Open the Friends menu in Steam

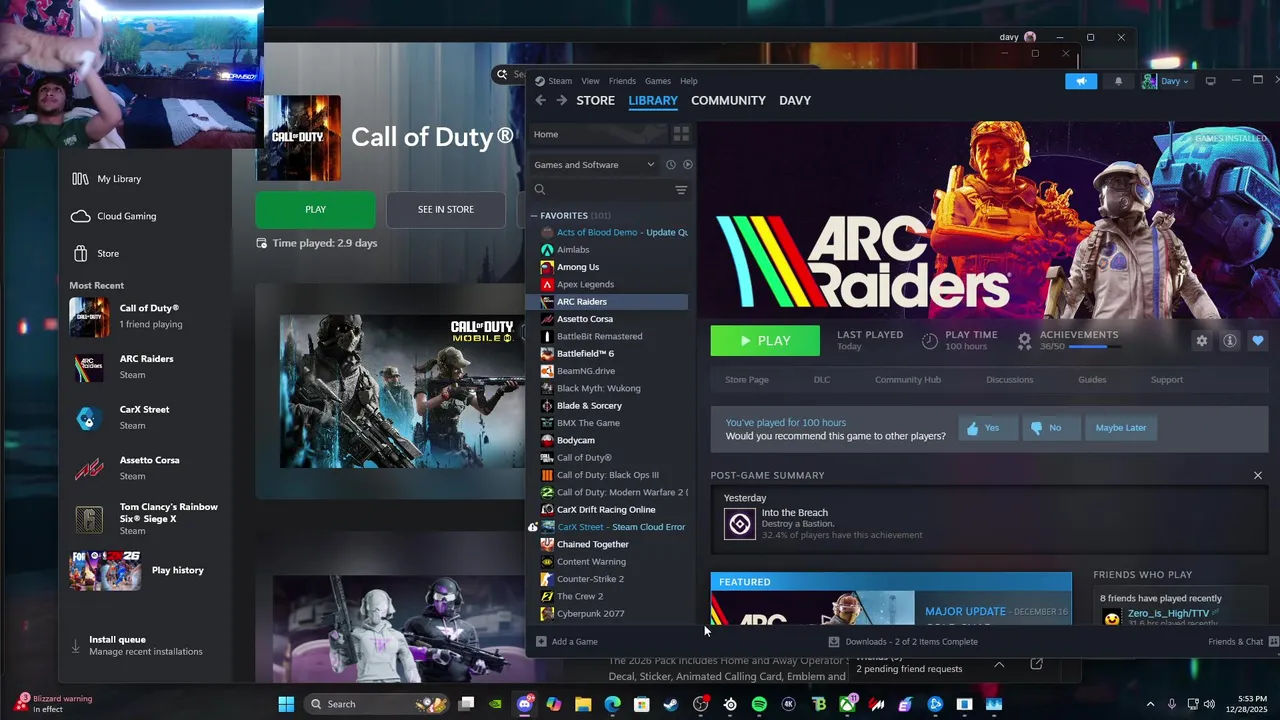point(622,81)
